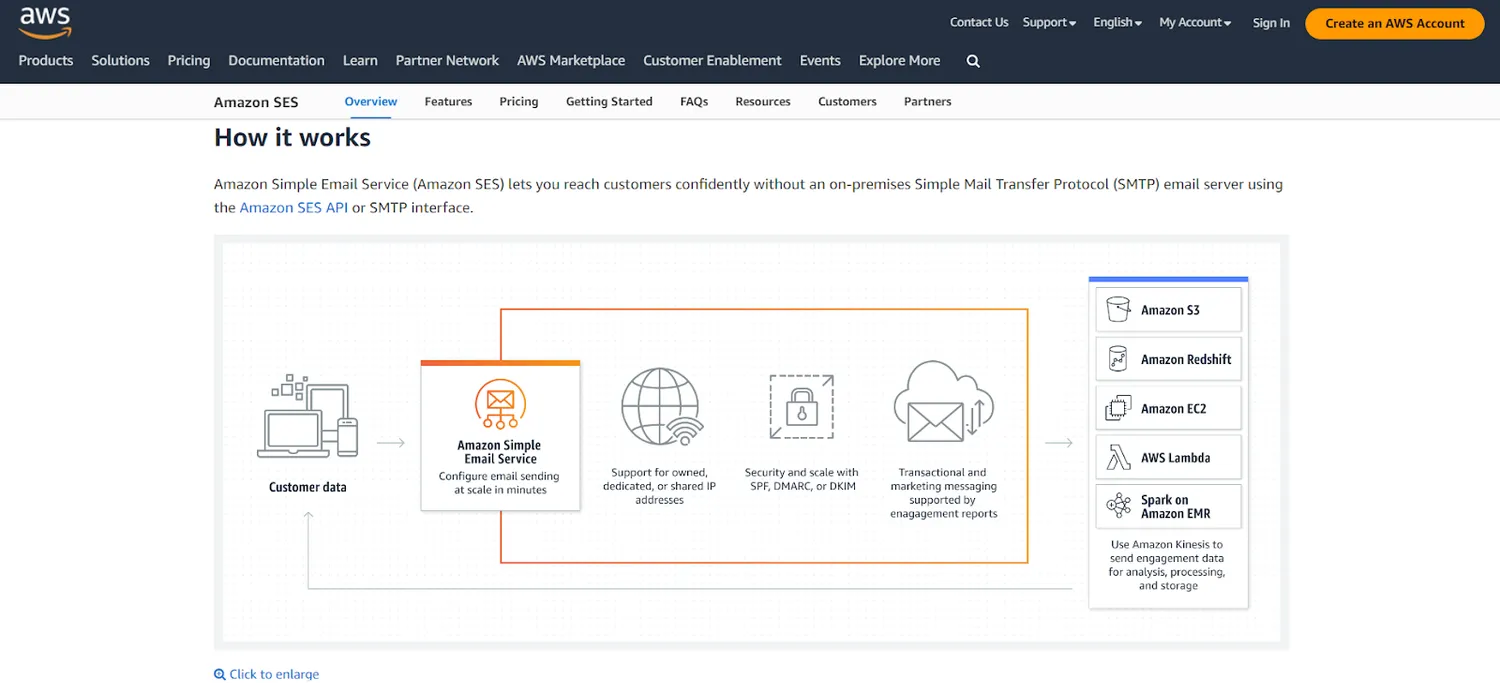Viewport: 1500px width, 683px height.
Task: Expand the Support dropdown
Action: (x=1049, y=22)
